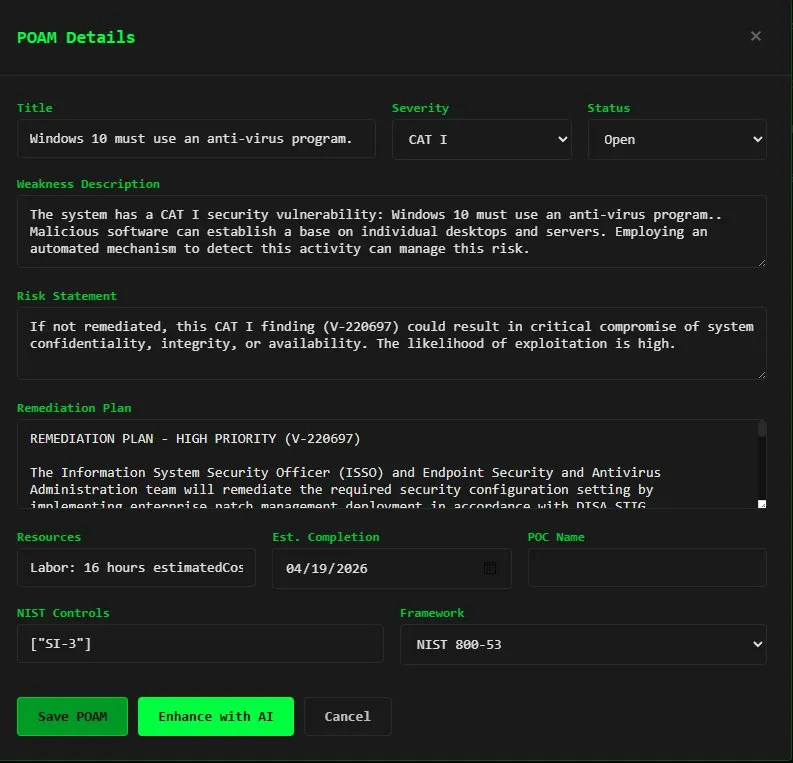Click the Remediation Plan label
Image resolution: width=793 pixels, height=763 pixels.
74,408
